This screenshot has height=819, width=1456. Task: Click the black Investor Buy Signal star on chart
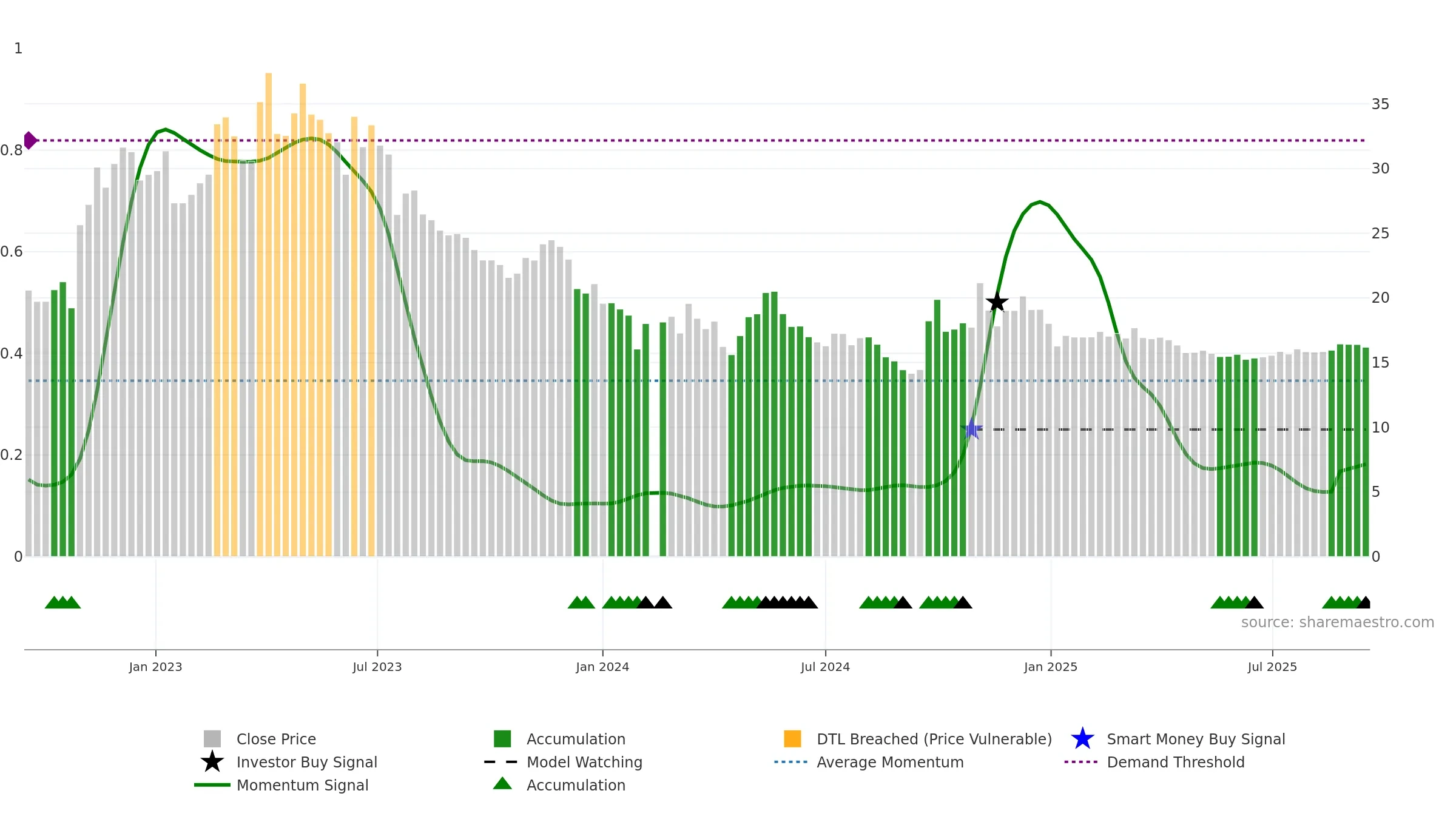pyautogui.click(x=997, y=302)
